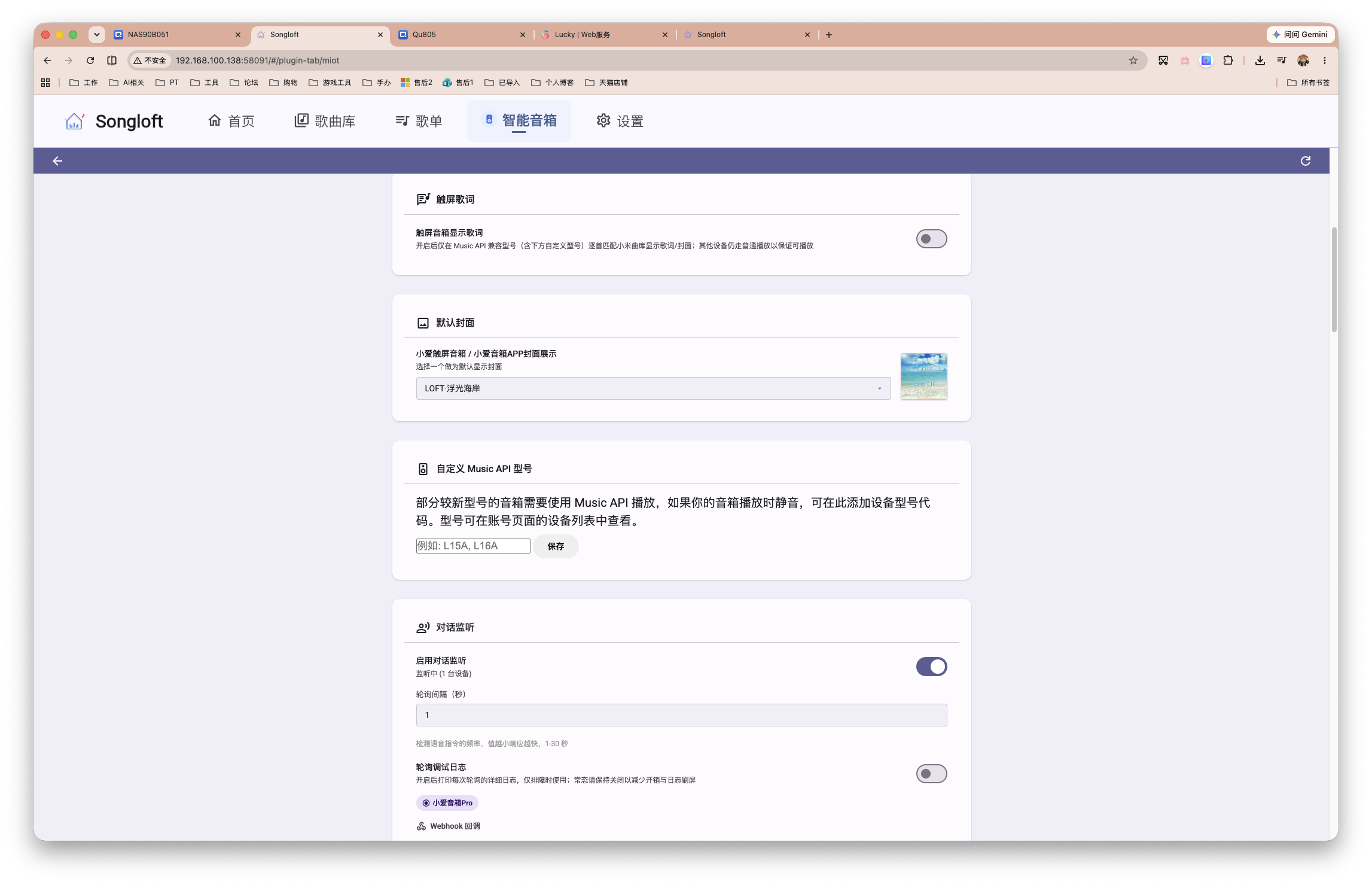
Task: Click the beach cover thumbnail preview
Action: 923,376
